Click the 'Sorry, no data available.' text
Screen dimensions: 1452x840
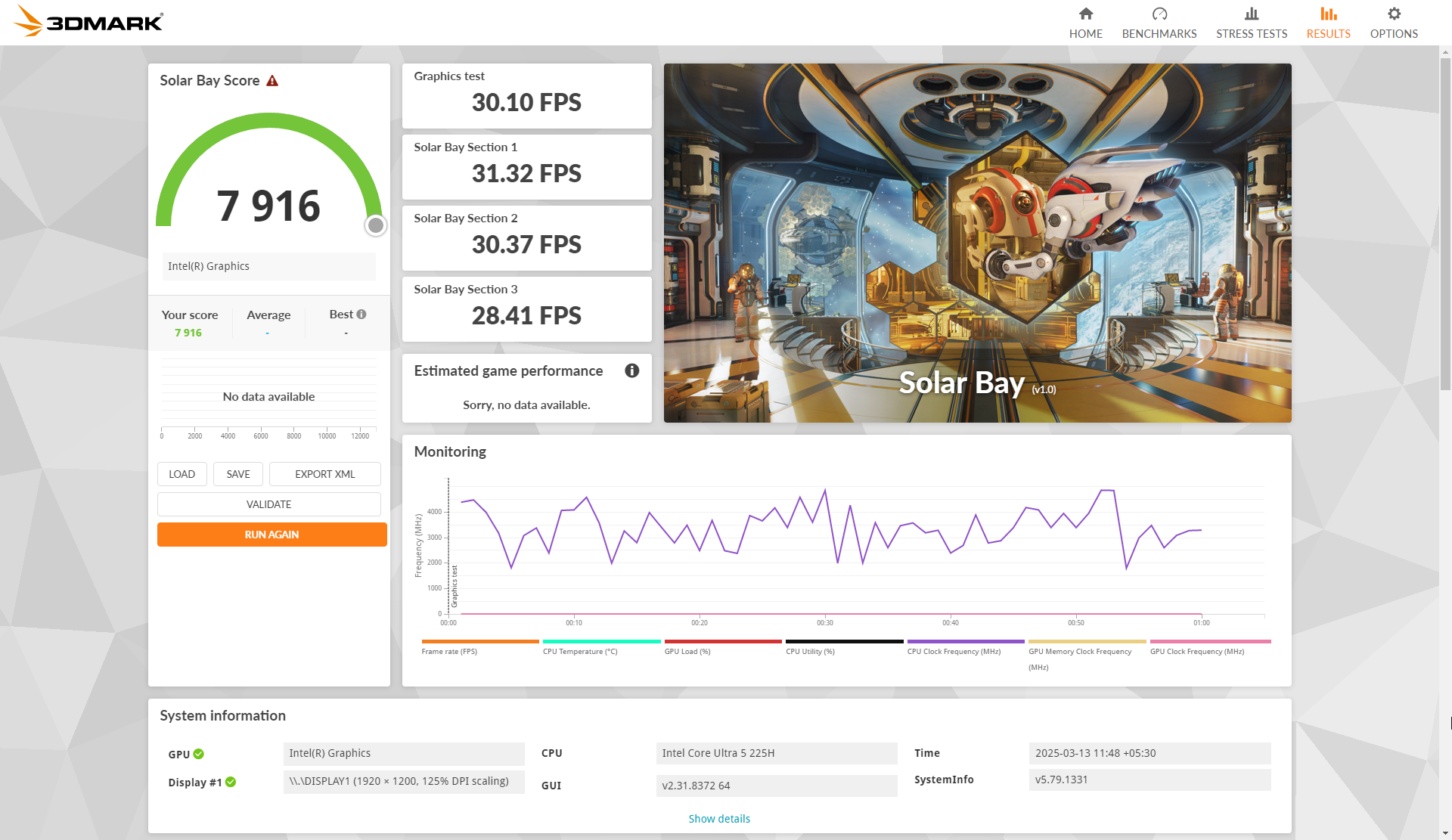pyautogui.click(x=526, y=405)
